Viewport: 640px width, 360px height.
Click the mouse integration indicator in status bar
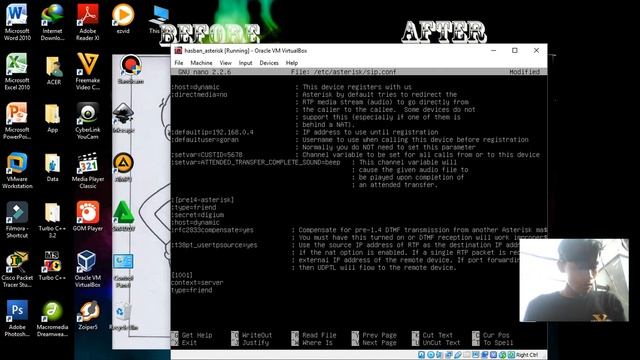point(502,355)
